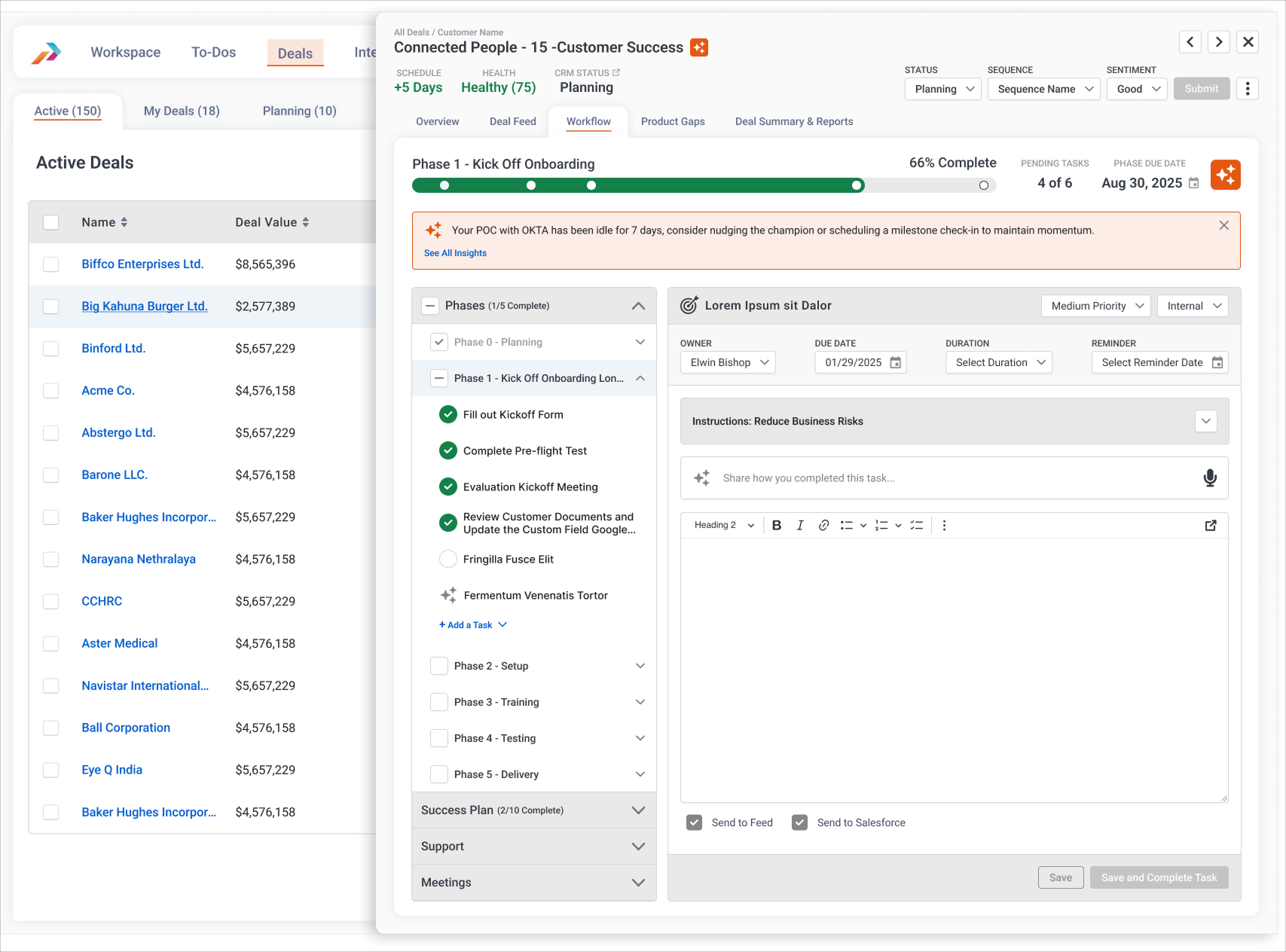Toggle italic formatting in editor
Image resolution: width=1286 pixels, height=952 pixels.
[x=800, y=526]
